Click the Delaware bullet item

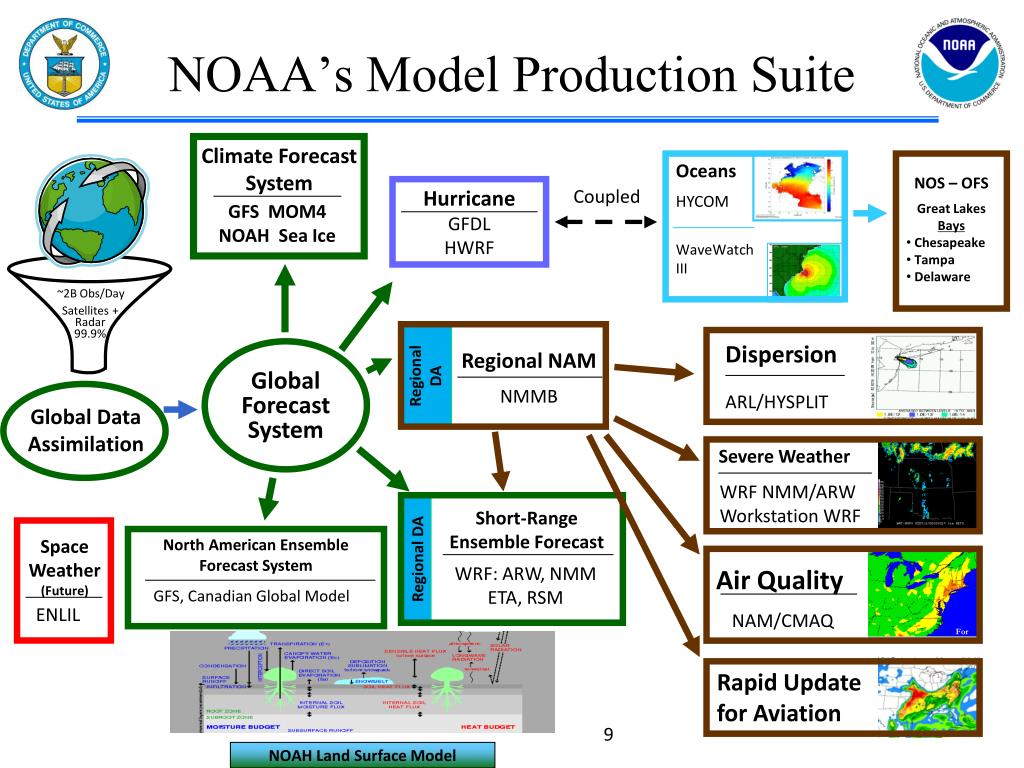pos(938,277)
